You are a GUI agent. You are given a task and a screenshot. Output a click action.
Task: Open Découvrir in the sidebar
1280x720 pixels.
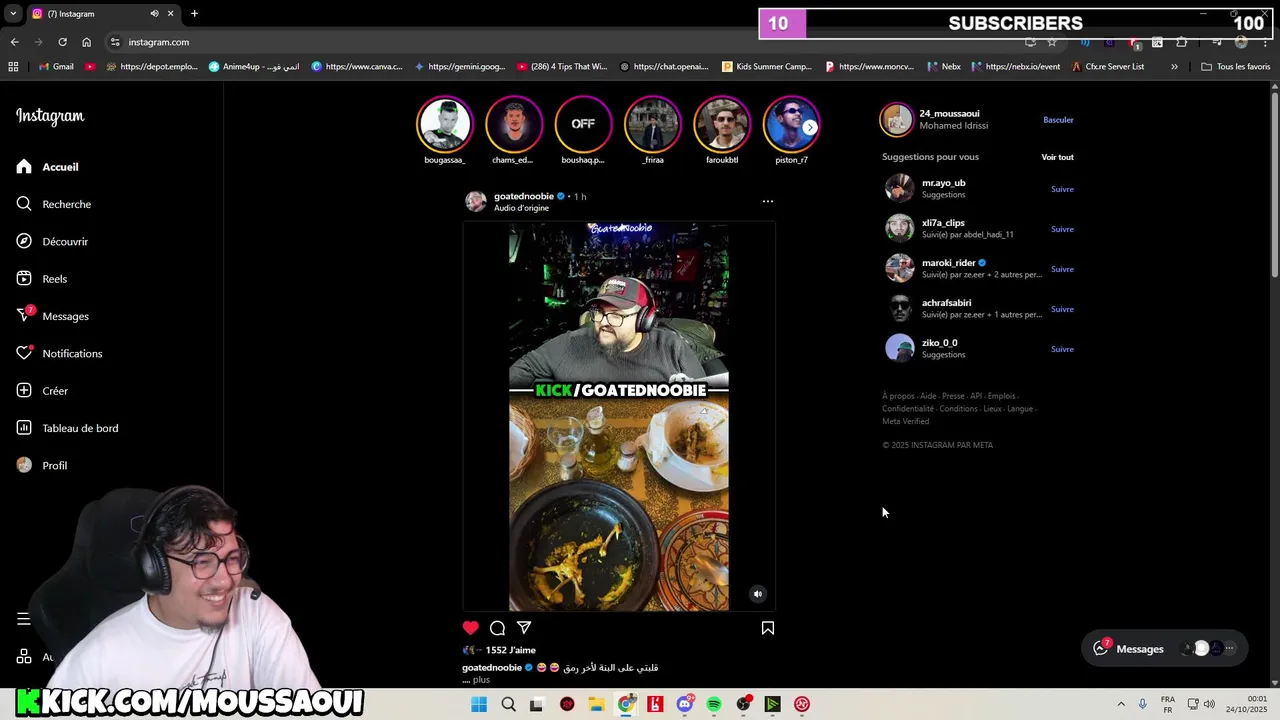click(x=52, y=241)
